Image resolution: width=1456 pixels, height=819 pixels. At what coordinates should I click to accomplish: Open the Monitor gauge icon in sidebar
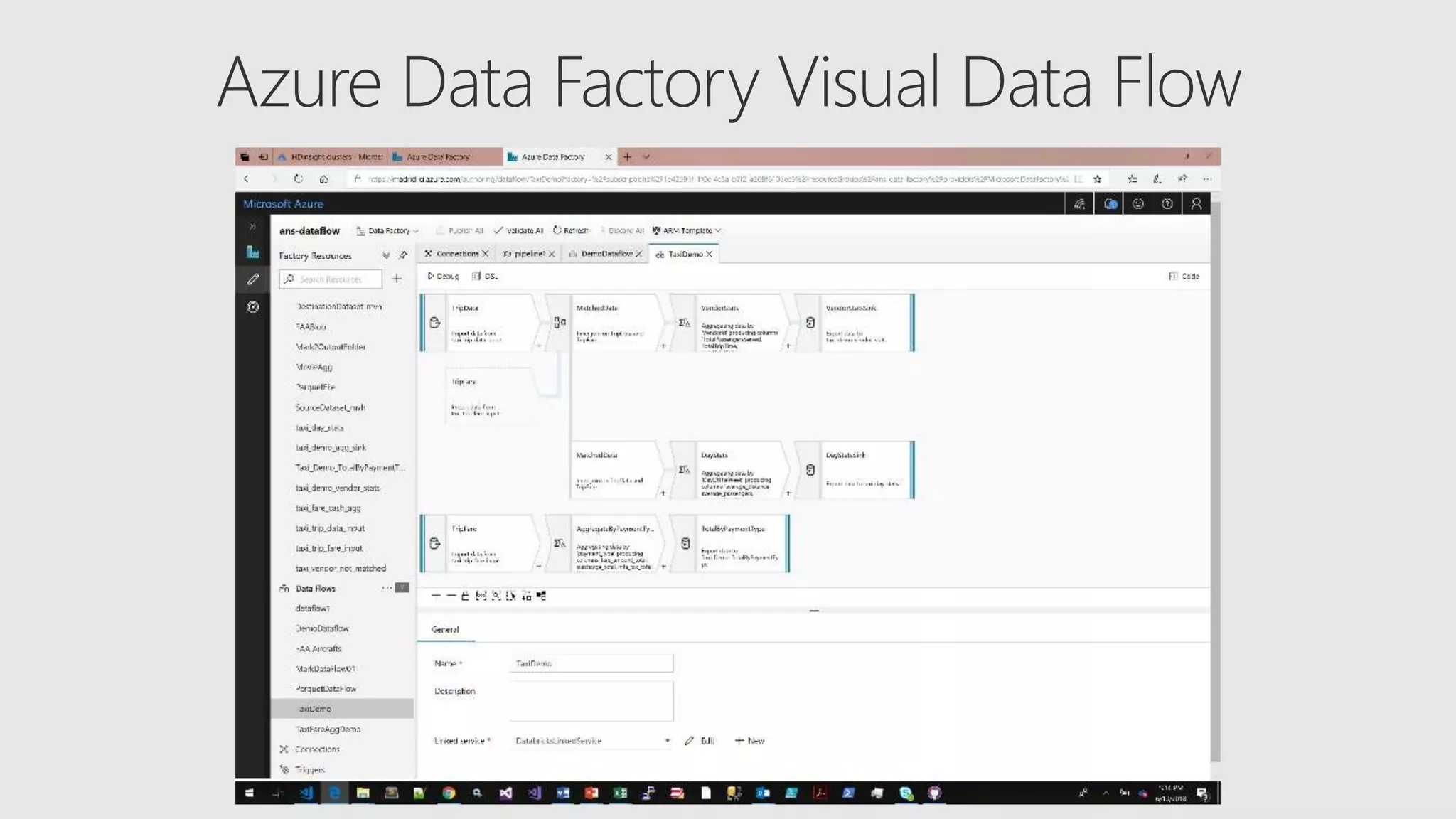[252, 307]
